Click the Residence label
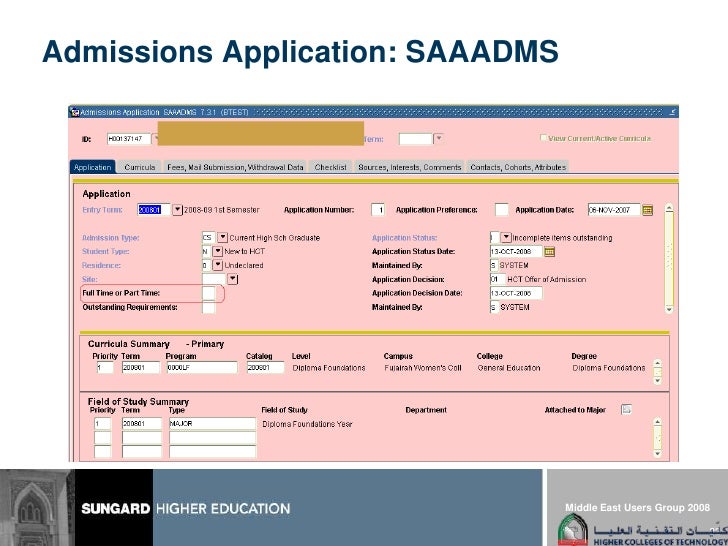 coord(101,265)
